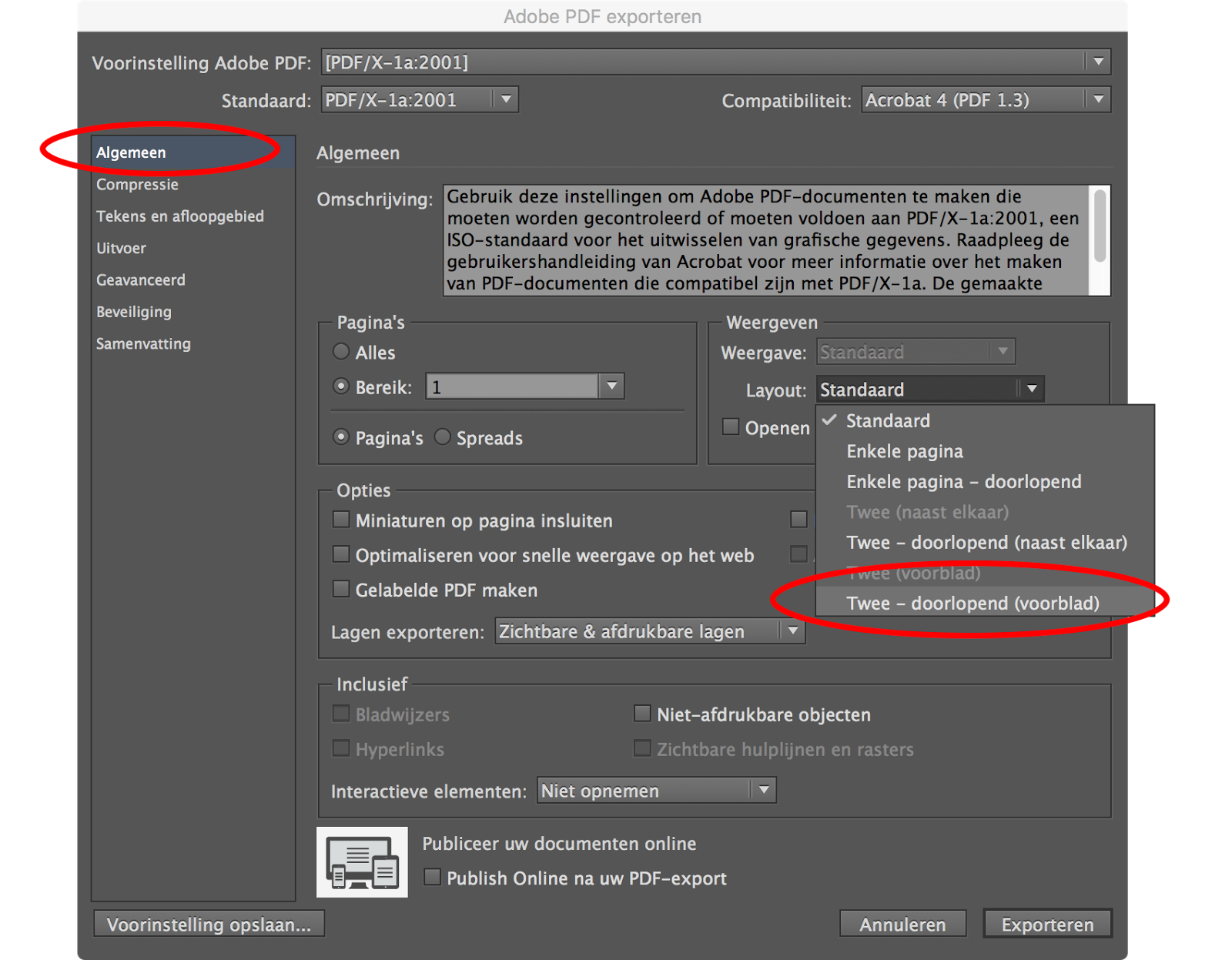Open the Voorinstelling Adobe PDF dropdown
Viewport: 1232px width, 960px height.
(716, 62)
